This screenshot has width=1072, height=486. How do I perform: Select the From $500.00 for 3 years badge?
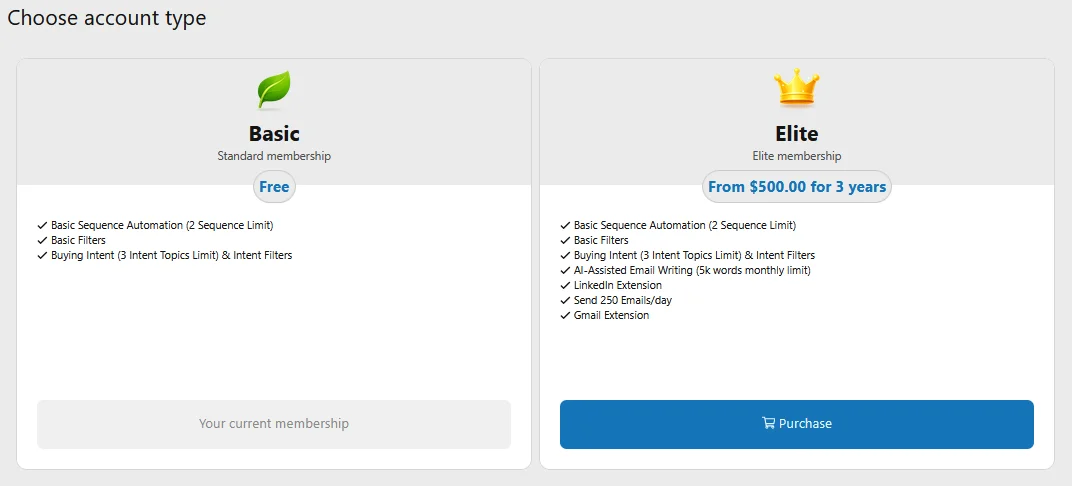[797, 187]
